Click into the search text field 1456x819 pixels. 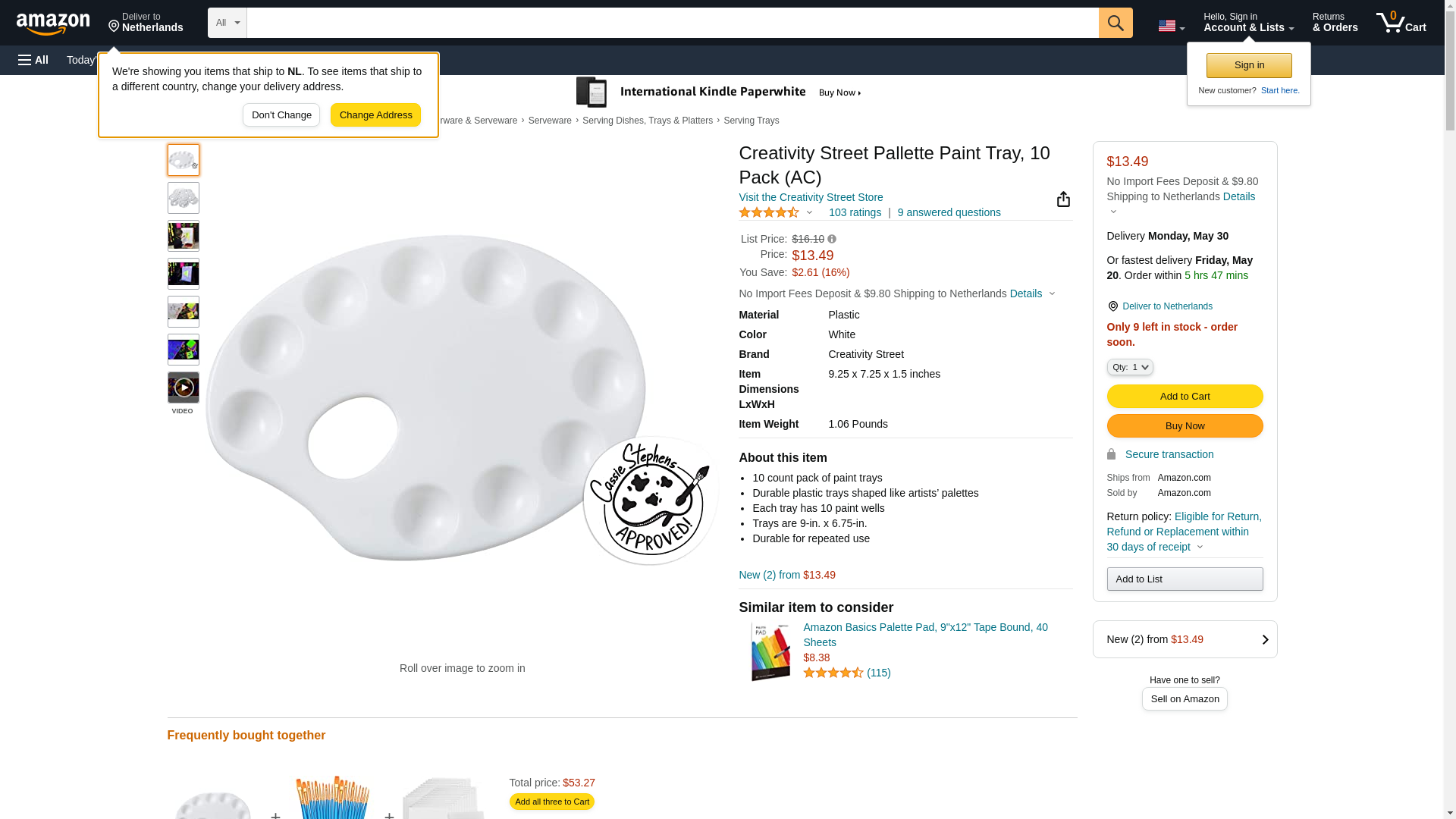pyautogui.click(x=672, y=23)
